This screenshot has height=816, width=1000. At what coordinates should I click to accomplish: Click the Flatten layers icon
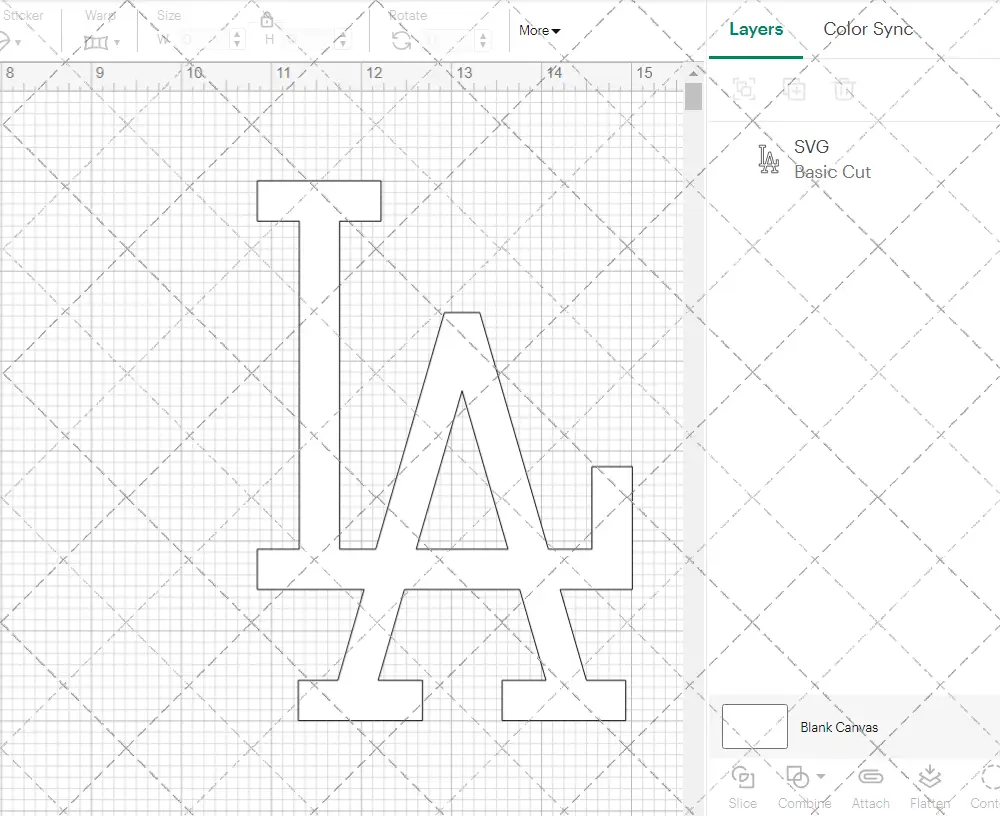tap(929, 778)
